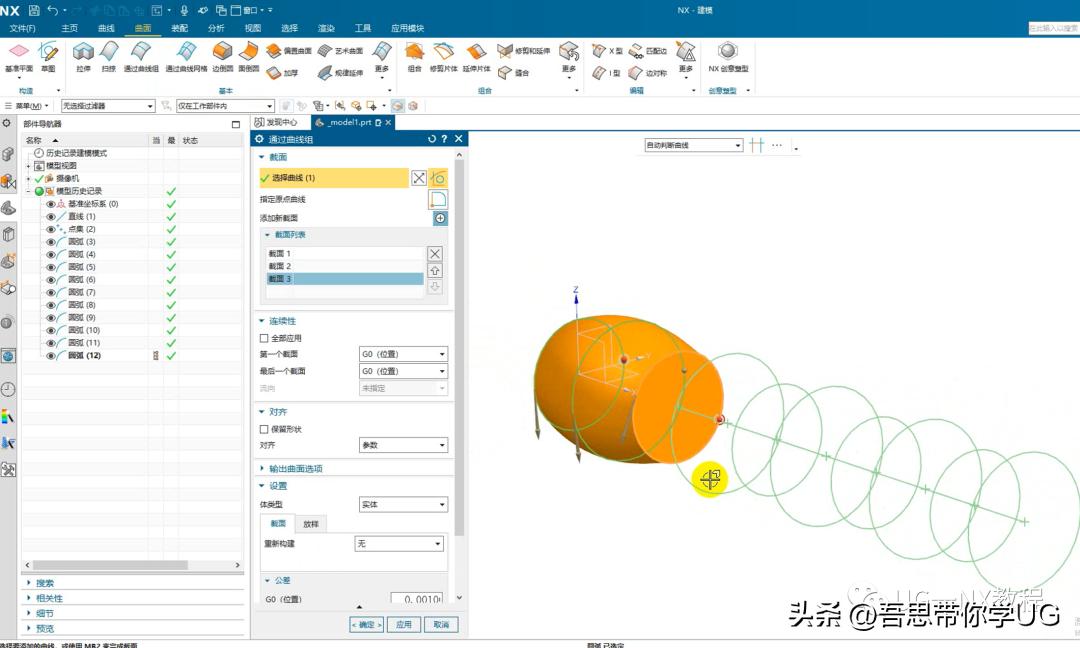The image size is (1080, 648).
Task: Click the 添加新截面 plus icon
Action: [440, 218]
